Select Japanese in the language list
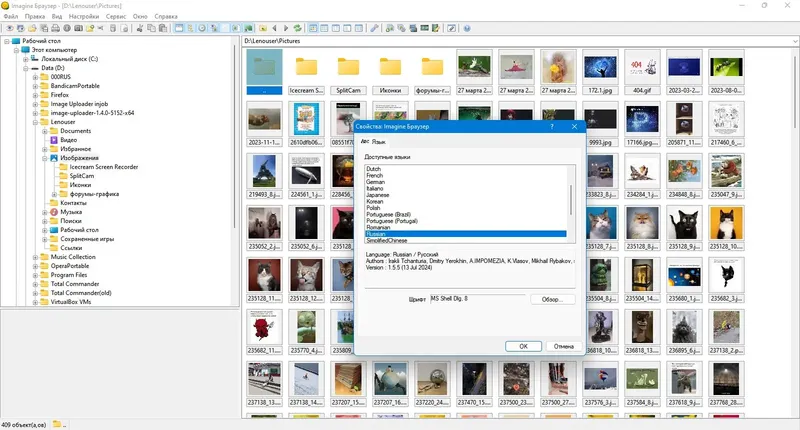Viewport: 800px width, 430px height. point(465,195)
